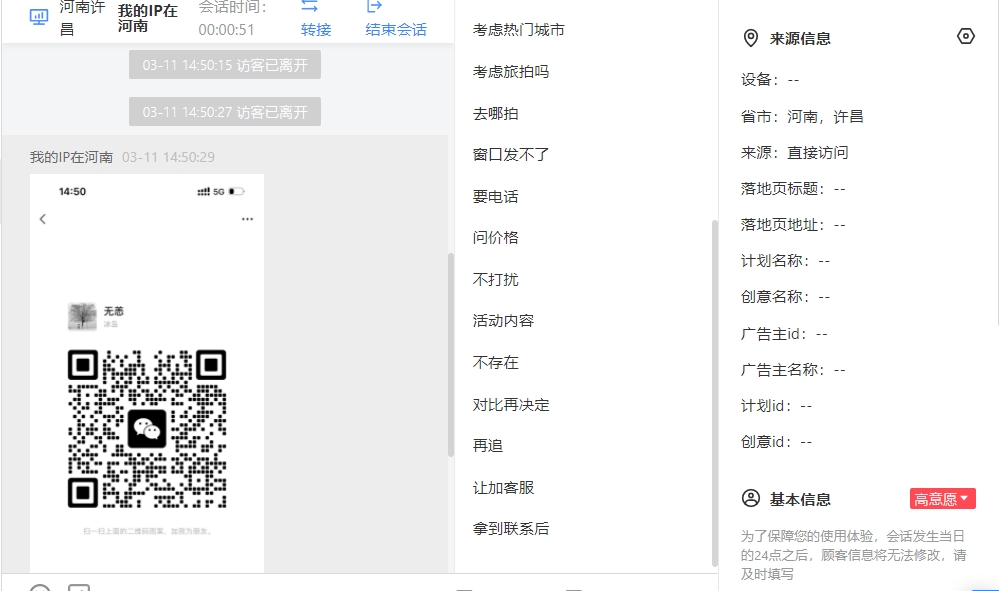Select quick reply 考虑旅拍吗
The height and width of the screenshot is (591, 999).
511,72
